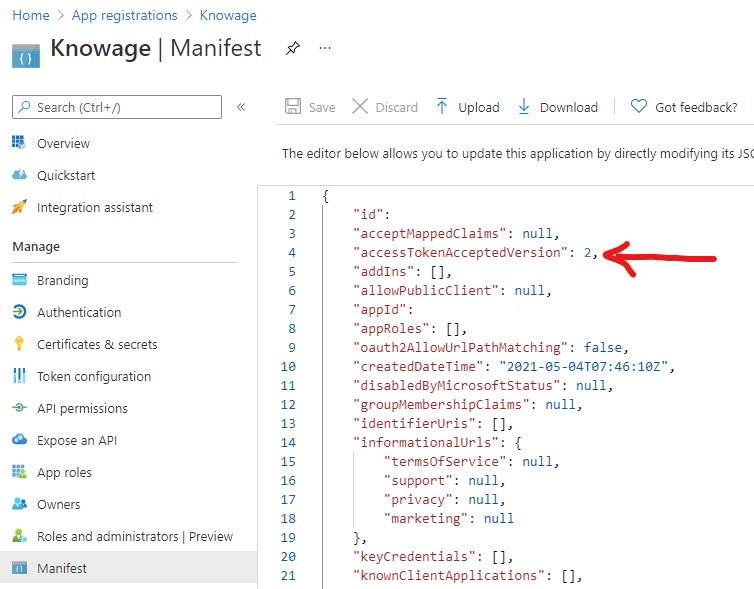Click the Upload button label
Screen dimensions: 754x589
tap(478, 107)
